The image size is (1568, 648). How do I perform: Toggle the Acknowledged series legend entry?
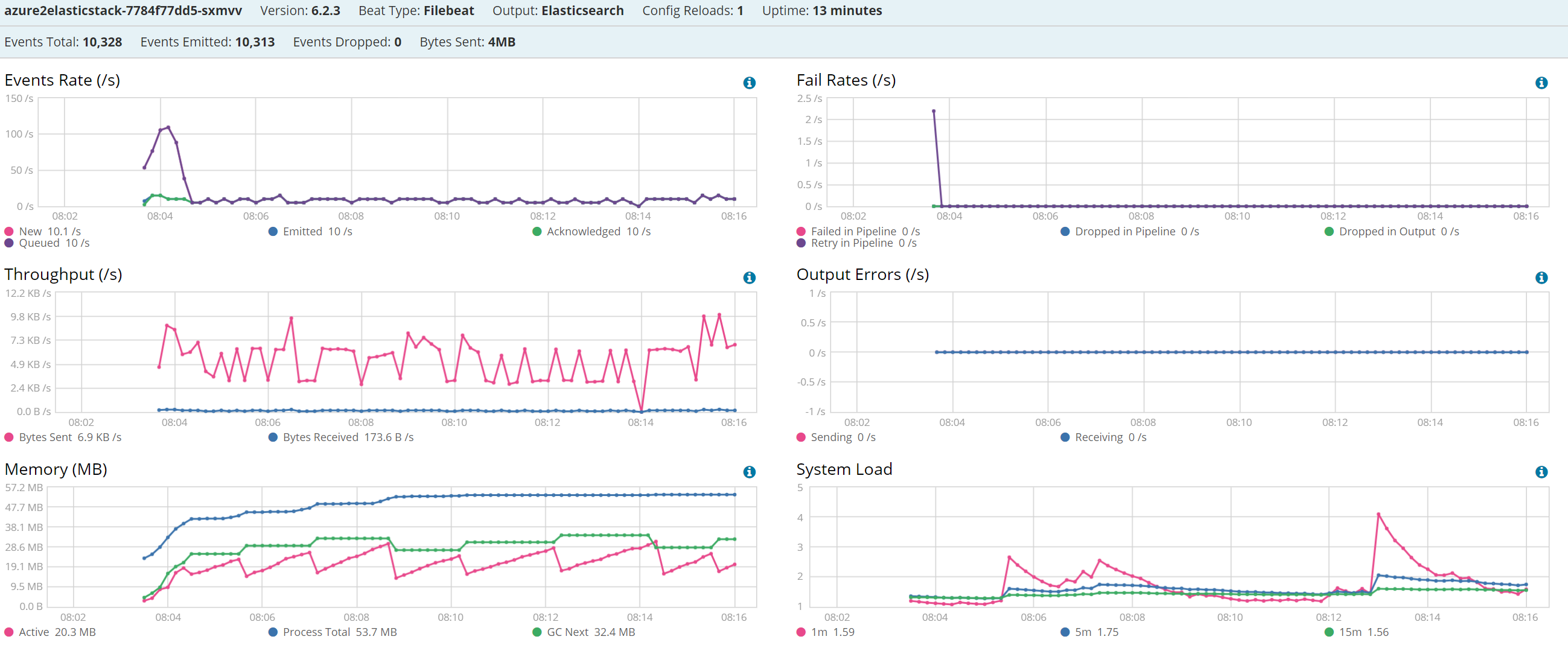click(x=591, y=231)
